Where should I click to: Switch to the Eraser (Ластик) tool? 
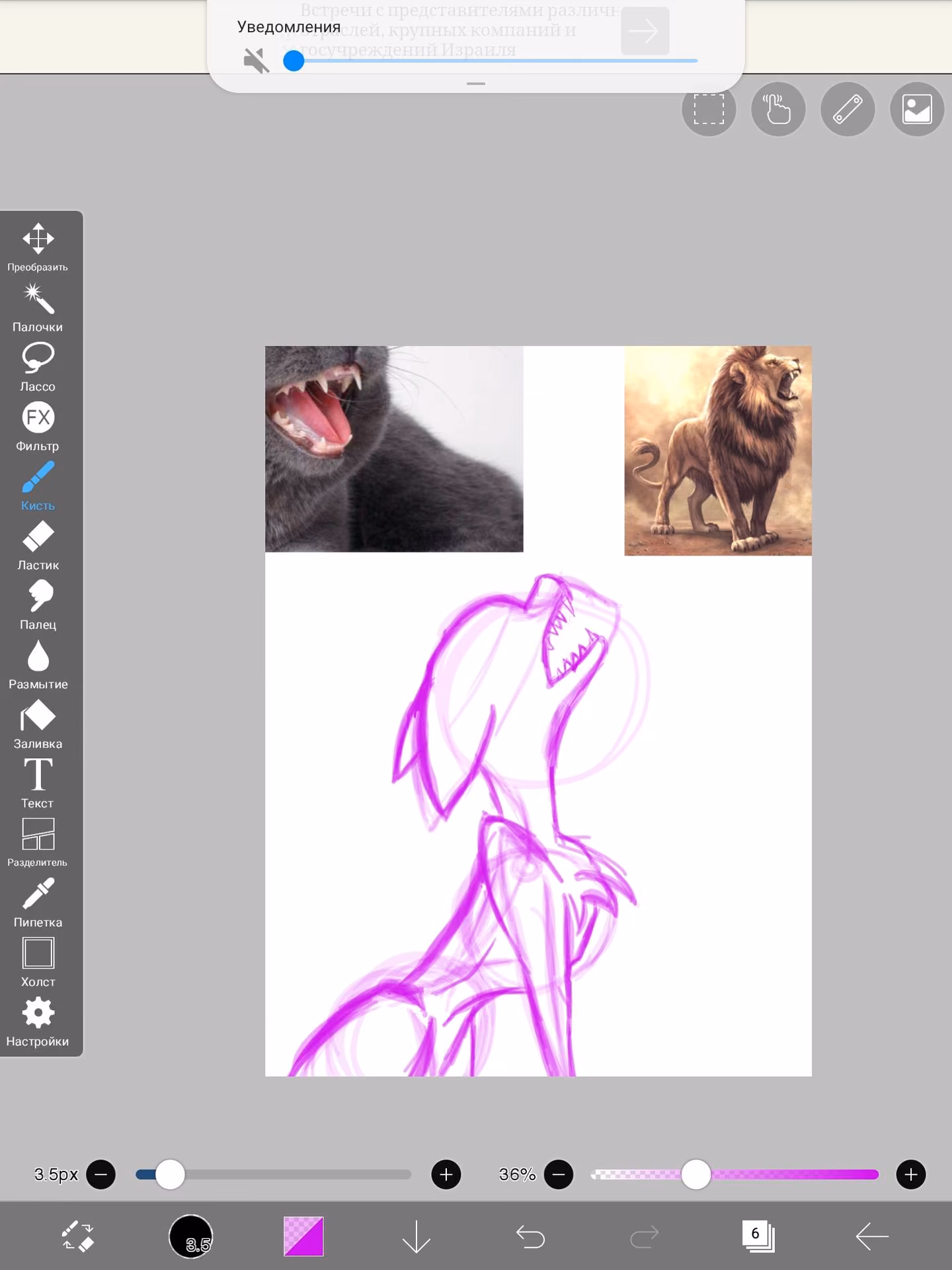click(38, 546)
